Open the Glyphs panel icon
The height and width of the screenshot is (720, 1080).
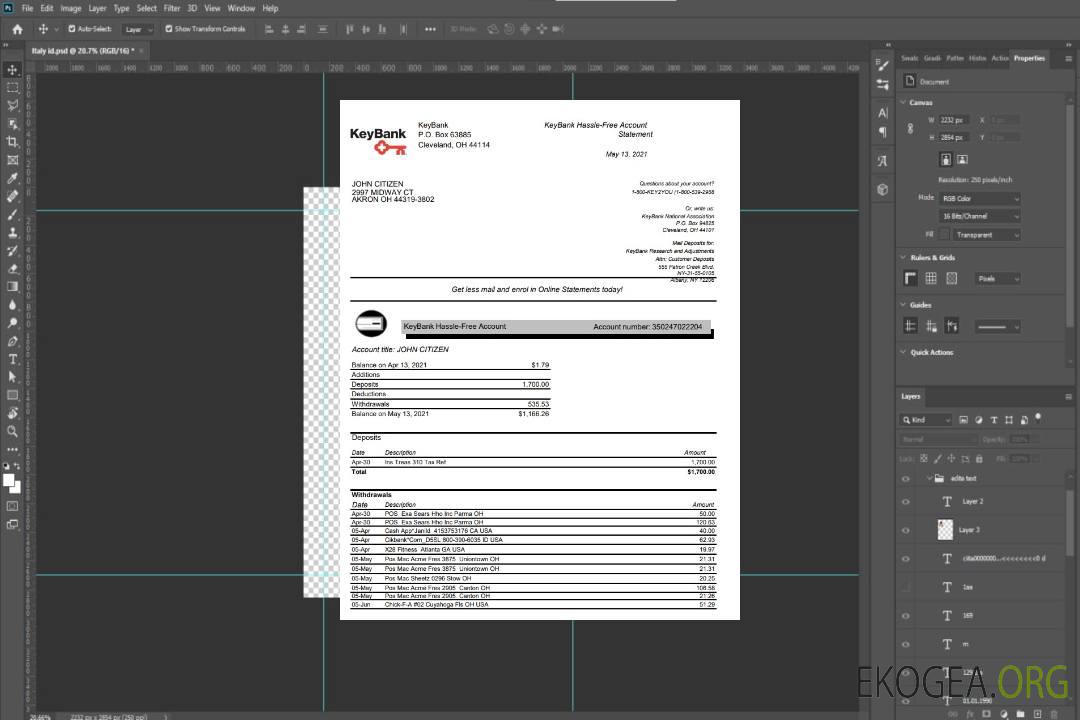(x=883, y=161)
